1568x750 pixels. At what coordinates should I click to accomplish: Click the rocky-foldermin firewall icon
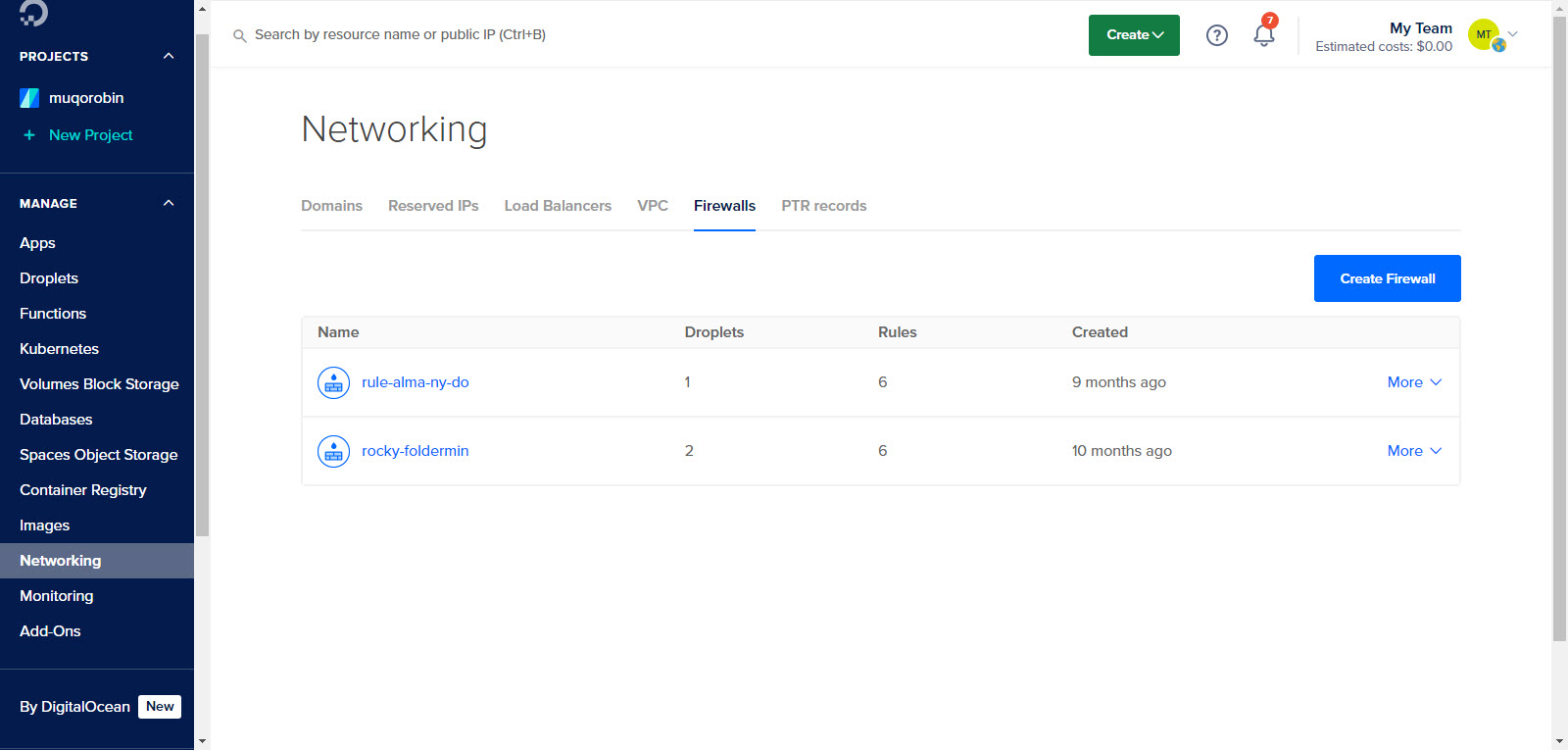tap(333, 451)
